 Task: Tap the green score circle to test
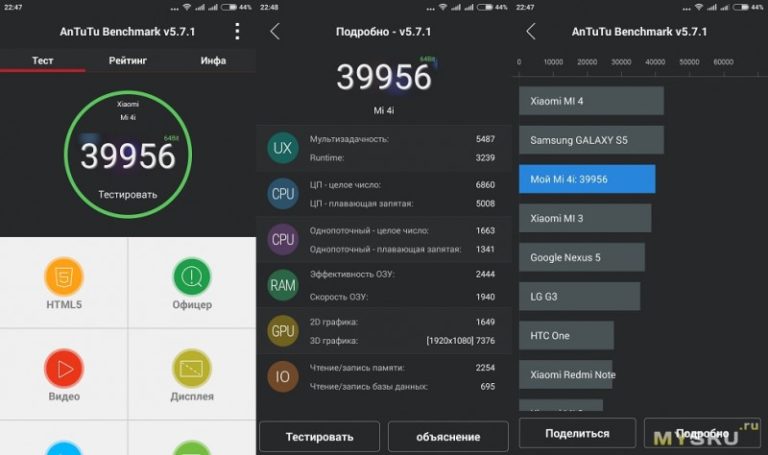point(127,157)
